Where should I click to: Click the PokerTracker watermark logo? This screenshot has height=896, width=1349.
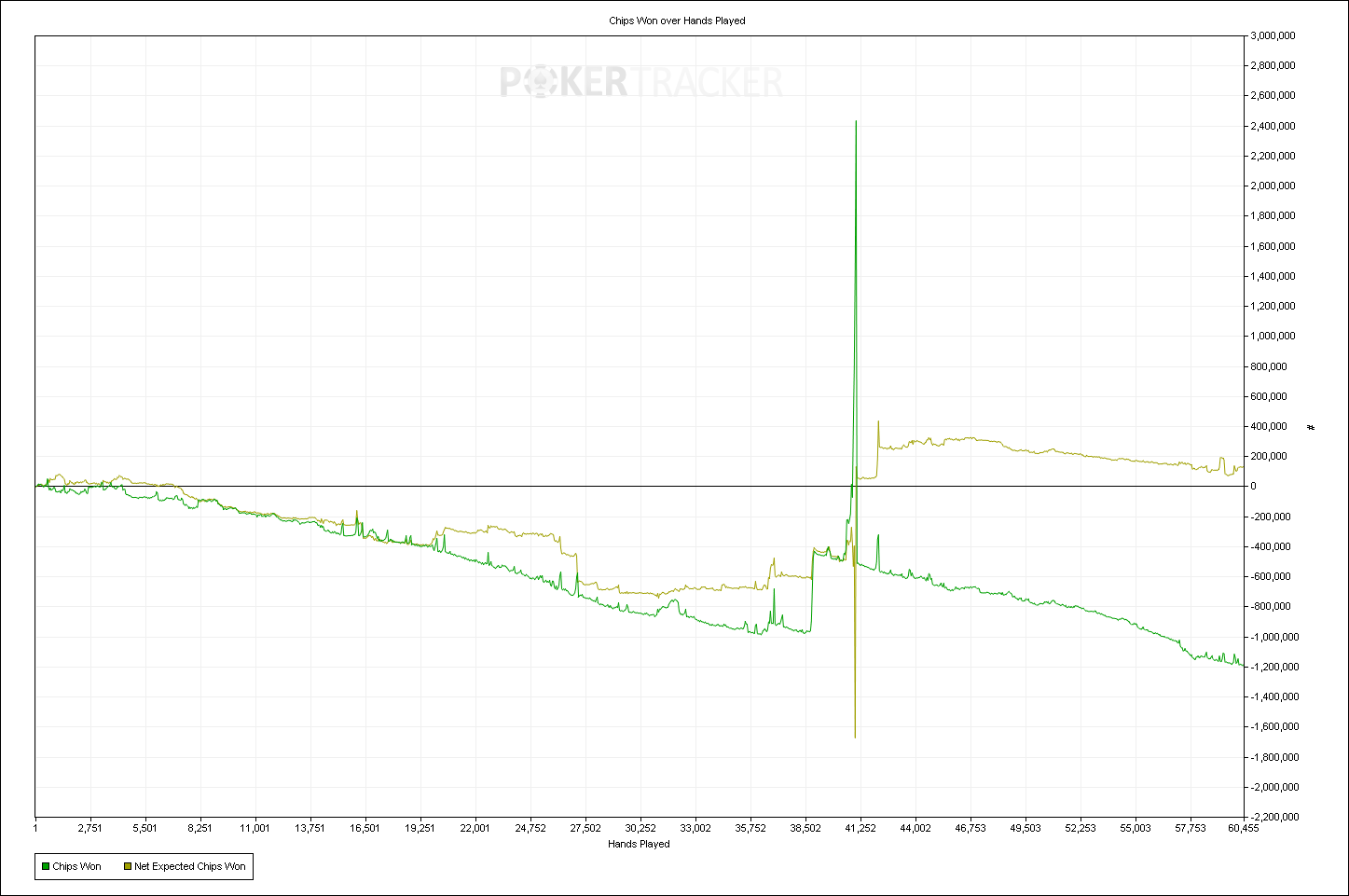(641, 82)
